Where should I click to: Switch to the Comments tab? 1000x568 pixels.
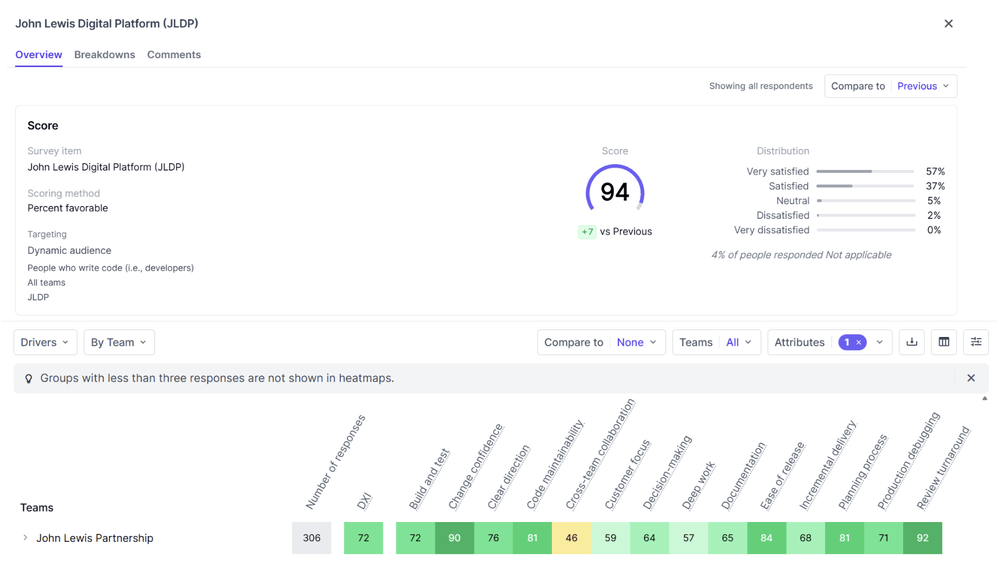tap(174, 55)
